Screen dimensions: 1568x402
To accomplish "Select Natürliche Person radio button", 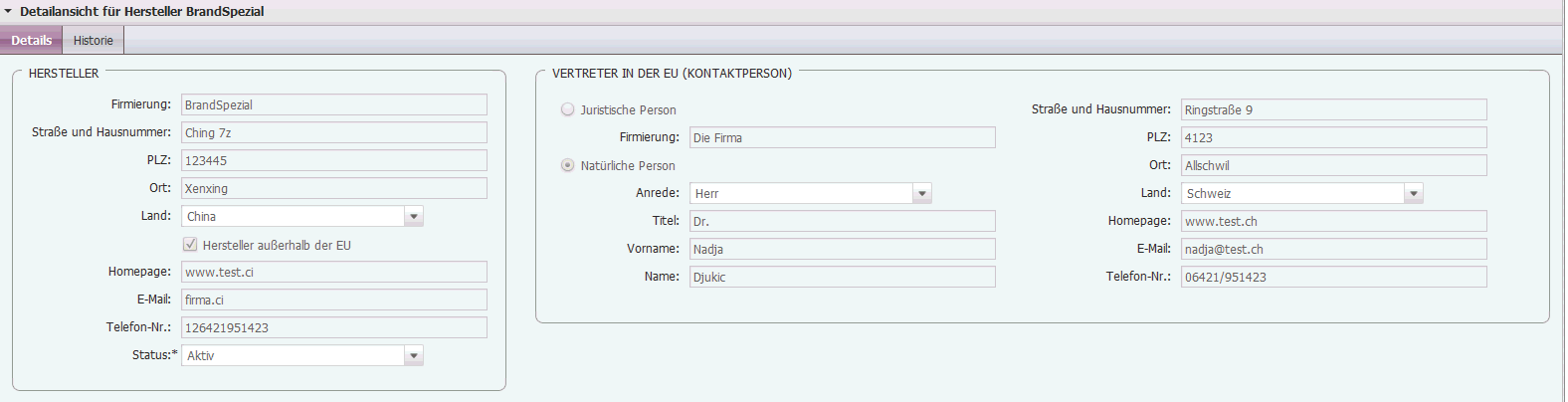I will (x=568, y=165).
